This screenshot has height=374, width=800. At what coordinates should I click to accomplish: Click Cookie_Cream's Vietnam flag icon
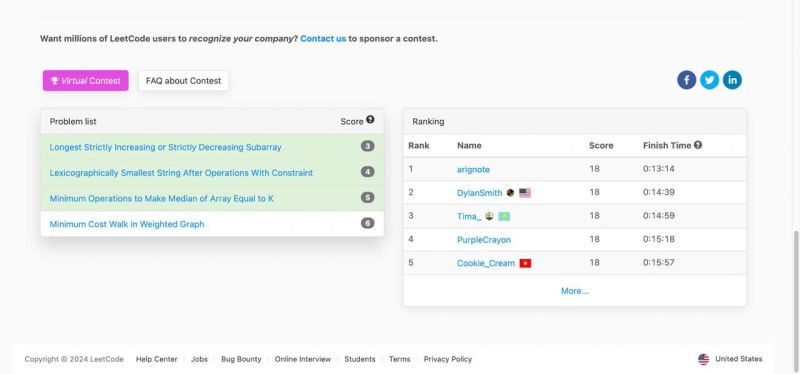(525, 263)
